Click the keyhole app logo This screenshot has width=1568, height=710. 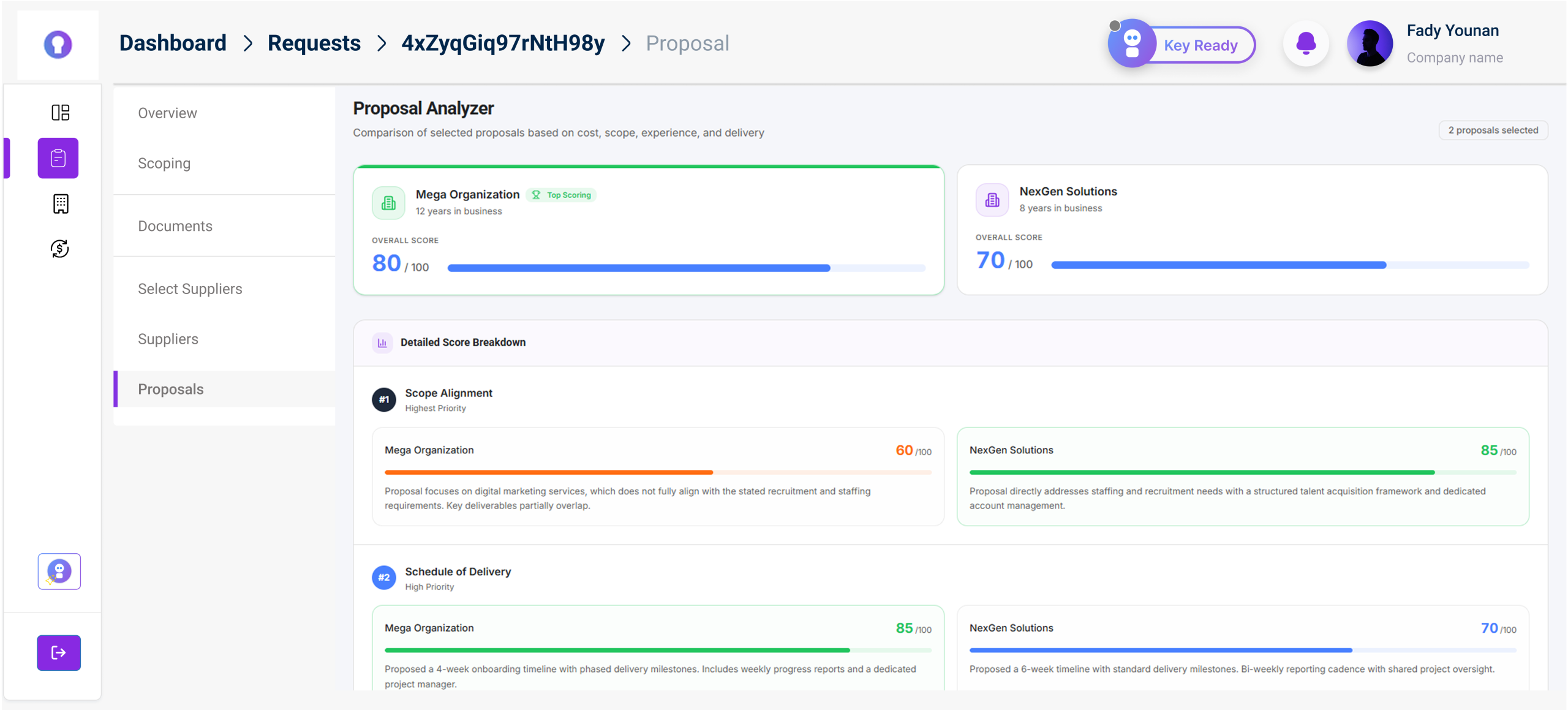point(58,44)
